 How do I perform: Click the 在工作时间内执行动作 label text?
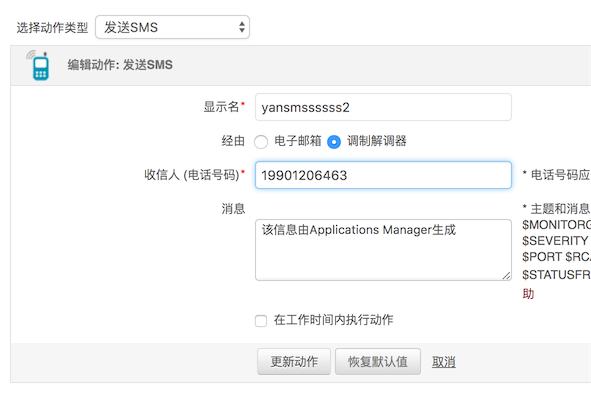click(334, 320)
